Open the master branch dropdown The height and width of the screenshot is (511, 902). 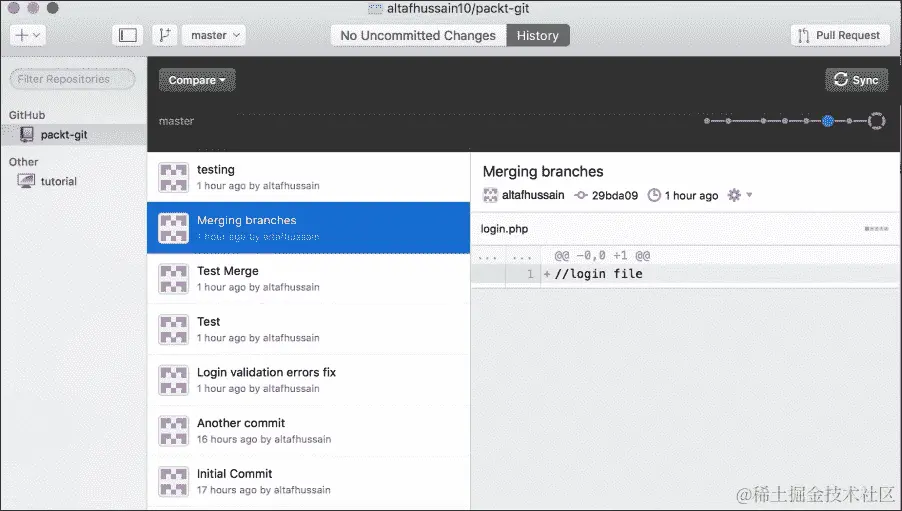click(214, 35)
